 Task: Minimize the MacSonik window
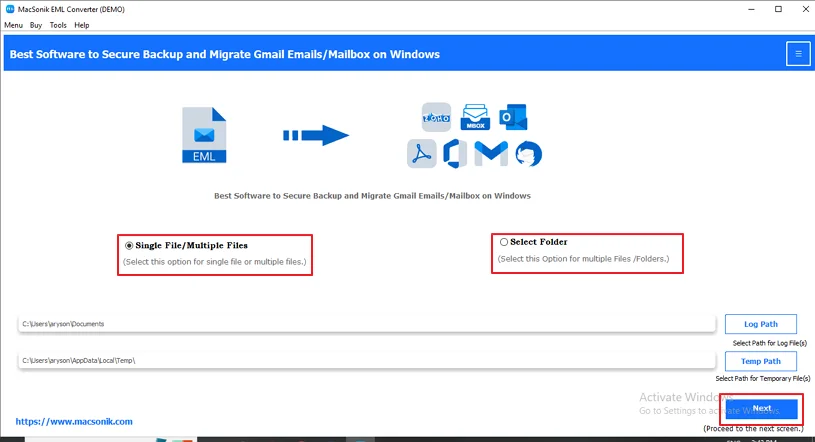click(x=752, y=9)
